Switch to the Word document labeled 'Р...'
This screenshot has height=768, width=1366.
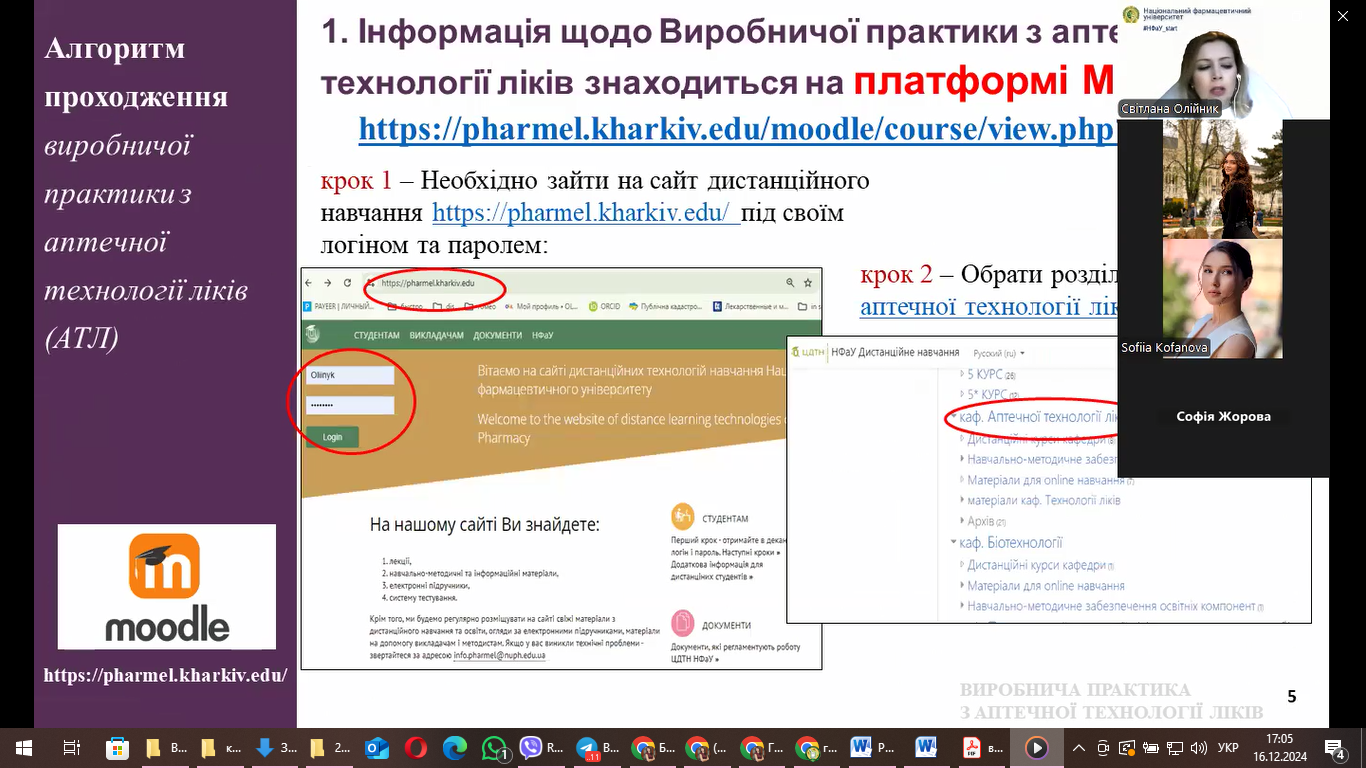[x=871, y=747]
